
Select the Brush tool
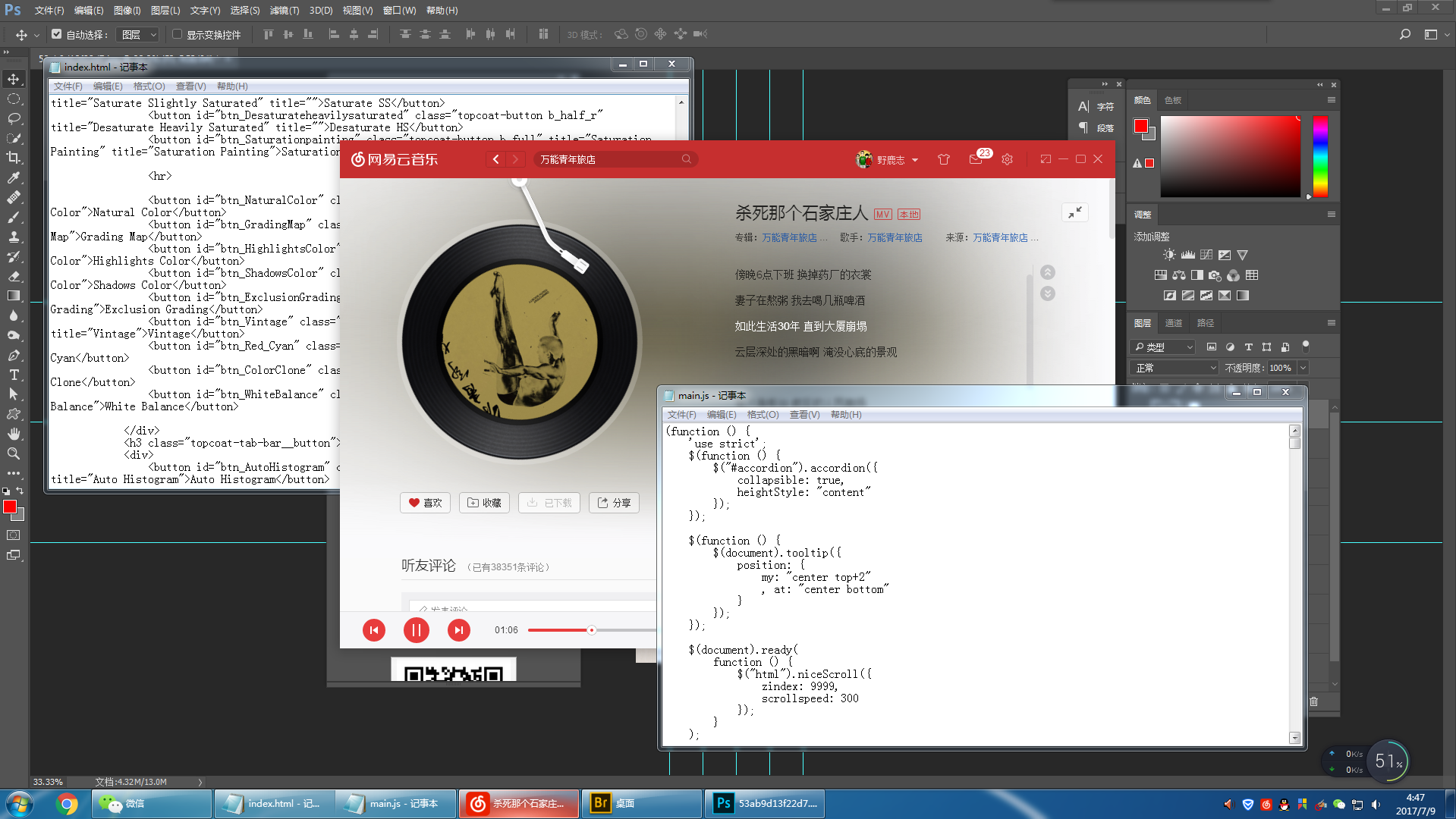click(x=14, y=217)
